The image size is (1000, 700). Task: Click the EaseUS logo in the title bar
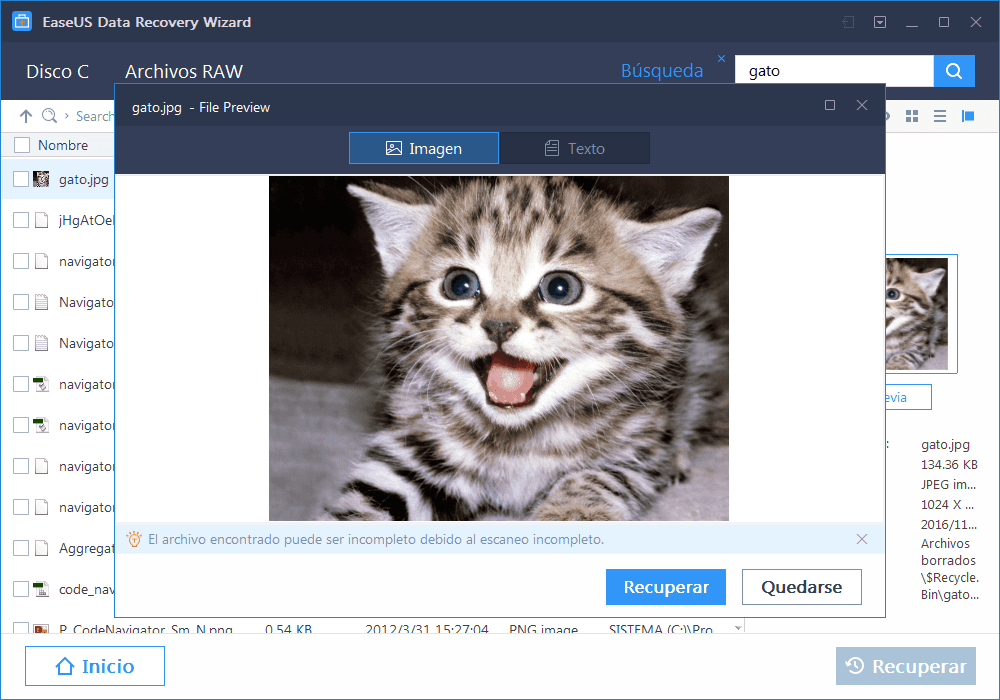21,20
